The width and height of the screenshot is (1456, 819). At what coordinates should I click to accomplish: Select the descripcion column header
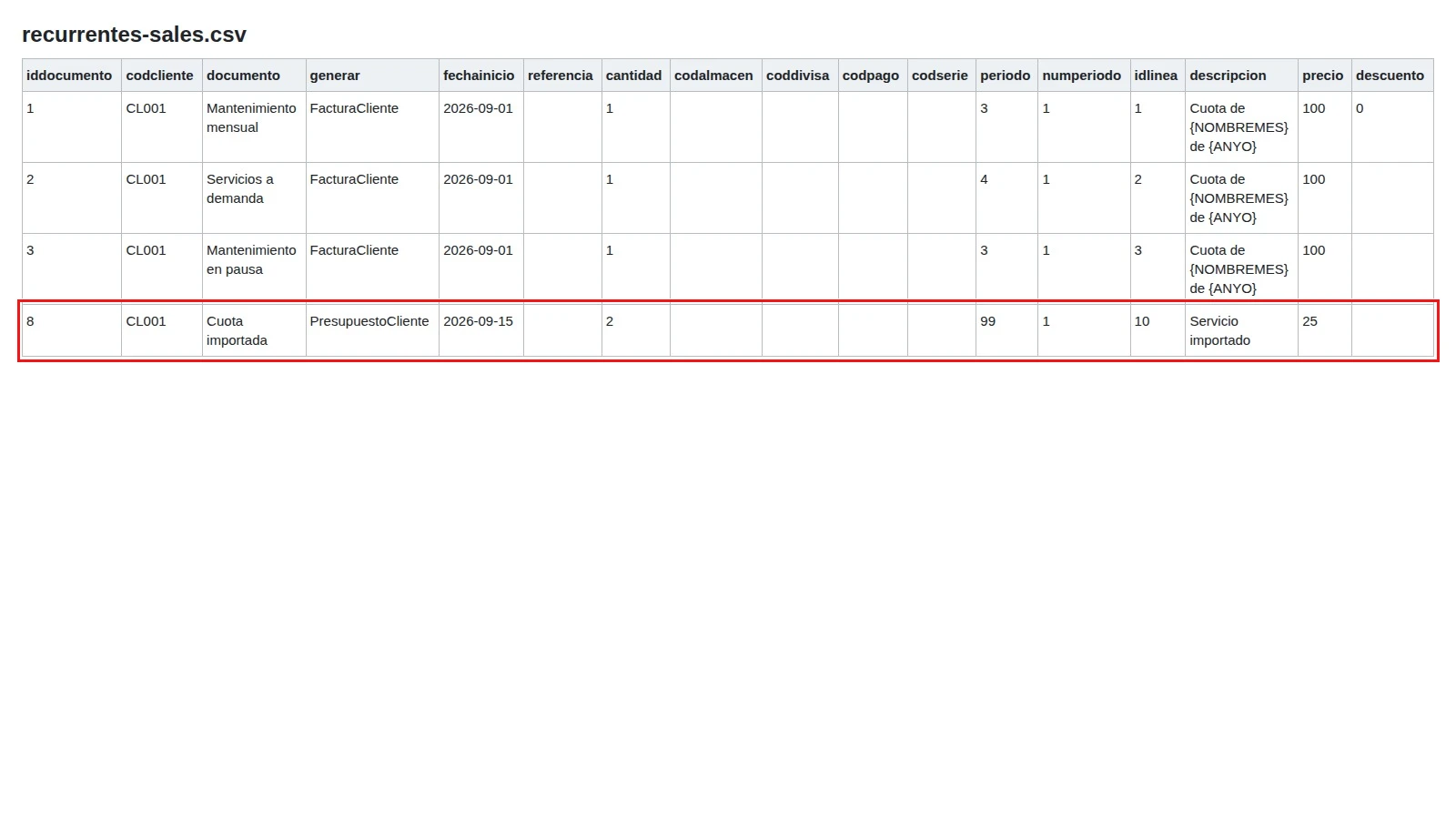click(1241, 76)
